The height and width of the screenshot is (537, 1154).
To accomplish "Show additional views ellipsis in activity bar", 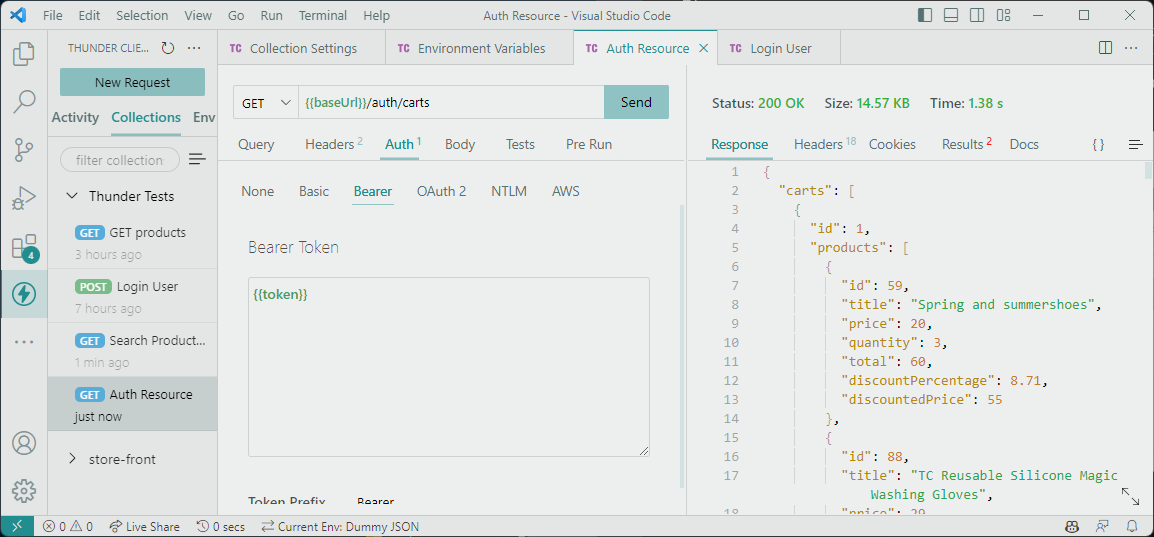I will 24,342.
